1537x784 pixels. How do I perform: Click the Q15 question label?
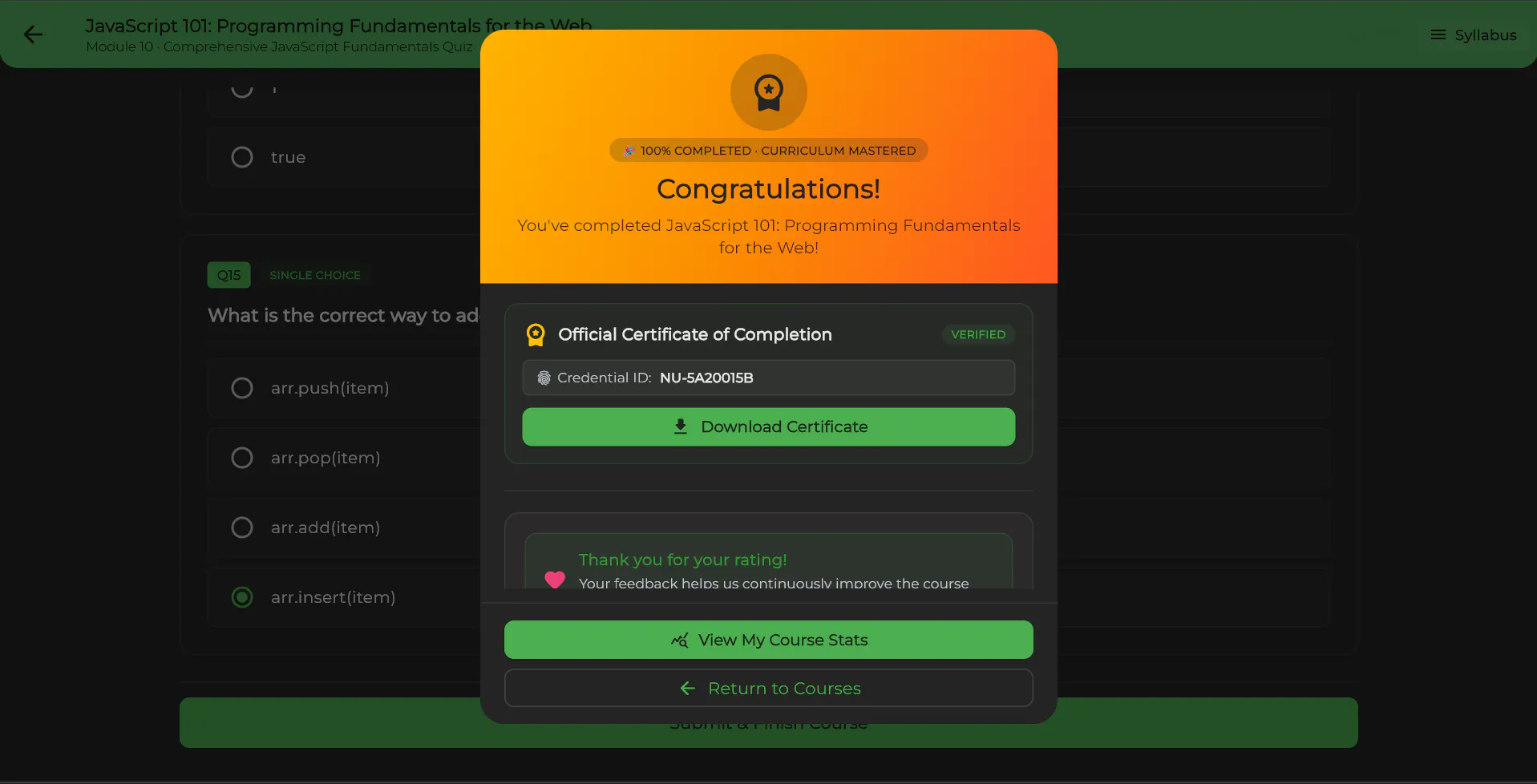click(229, 275)
